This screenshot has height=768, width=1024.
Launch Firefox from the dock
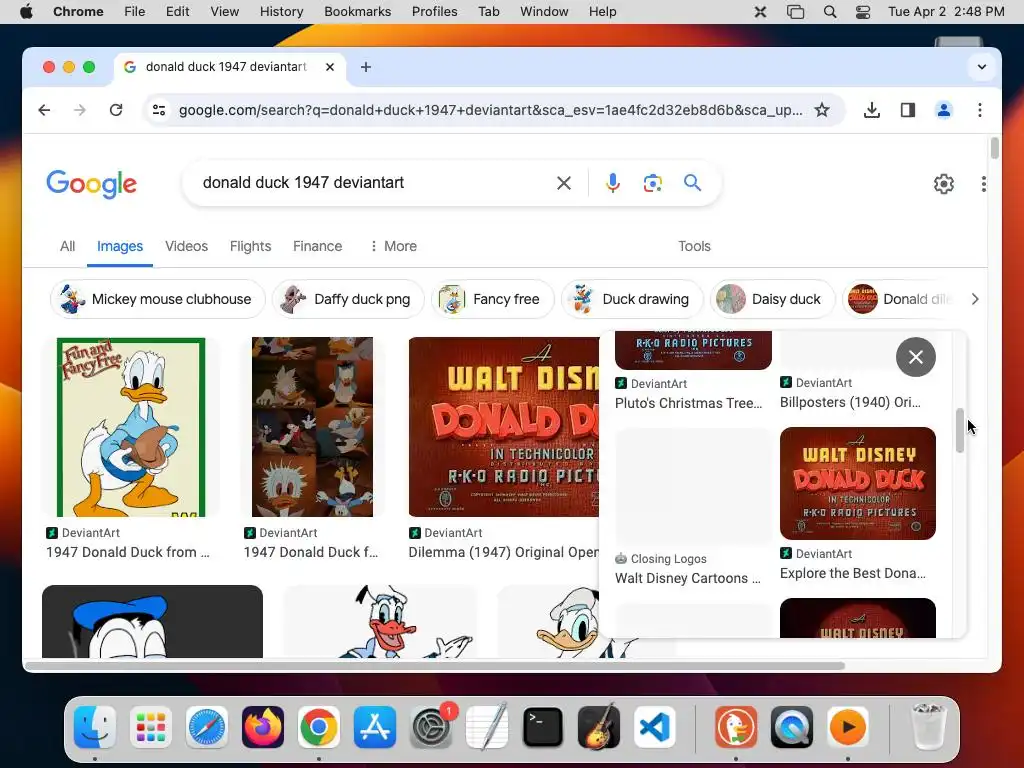tap(263, 727)
